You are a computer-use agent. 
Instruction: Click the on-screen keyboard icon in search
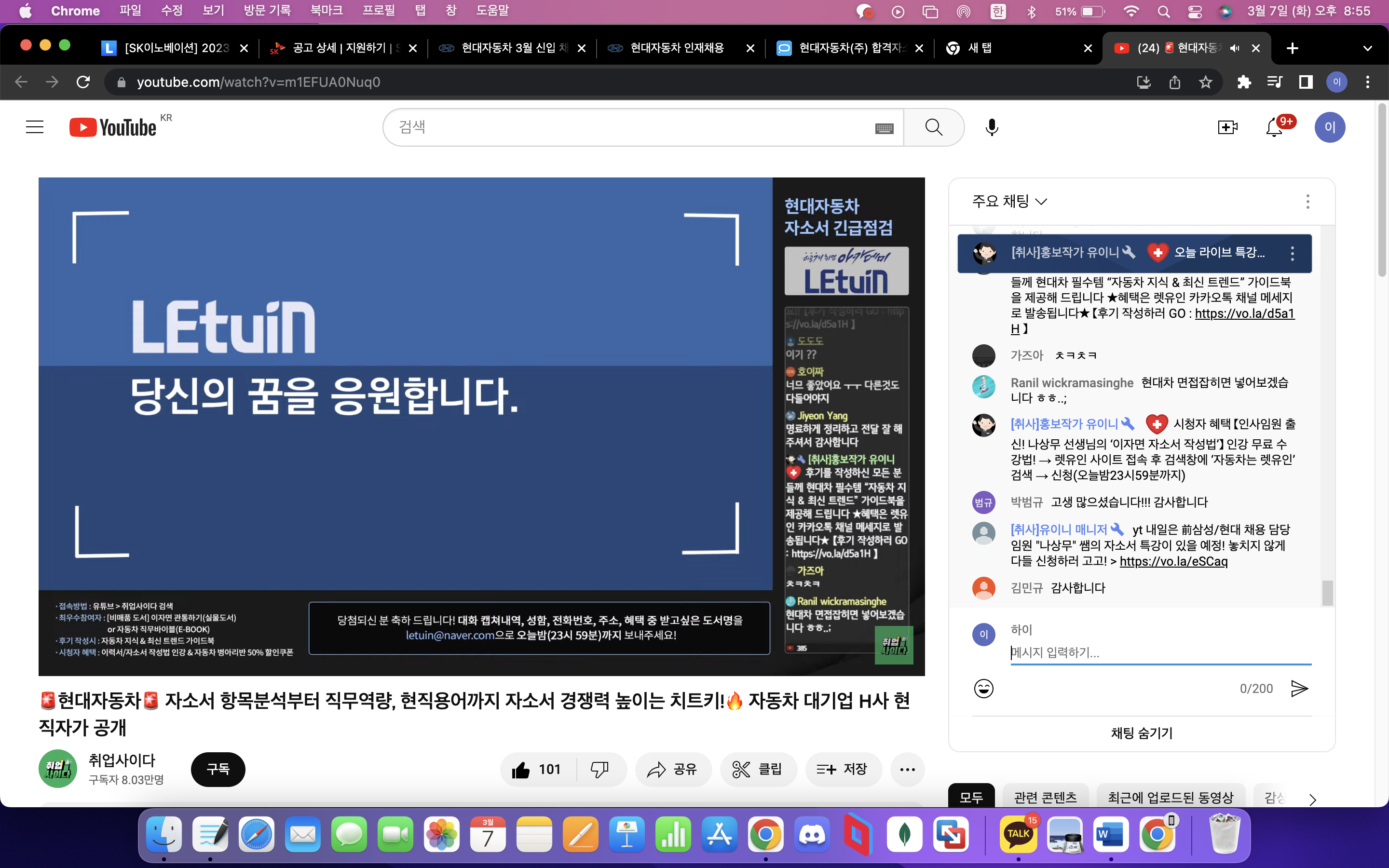[884, 129]
